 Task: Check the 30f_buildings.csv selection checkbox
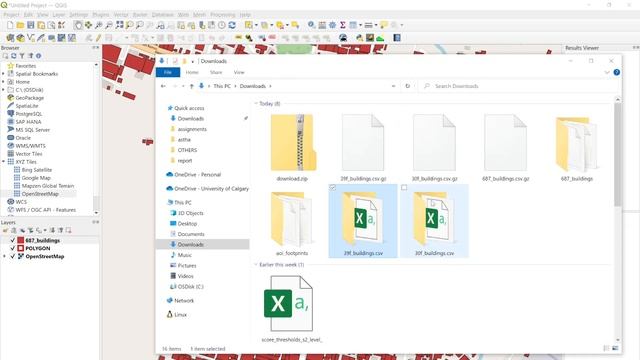pyautogui.click(x=404, y=188)
